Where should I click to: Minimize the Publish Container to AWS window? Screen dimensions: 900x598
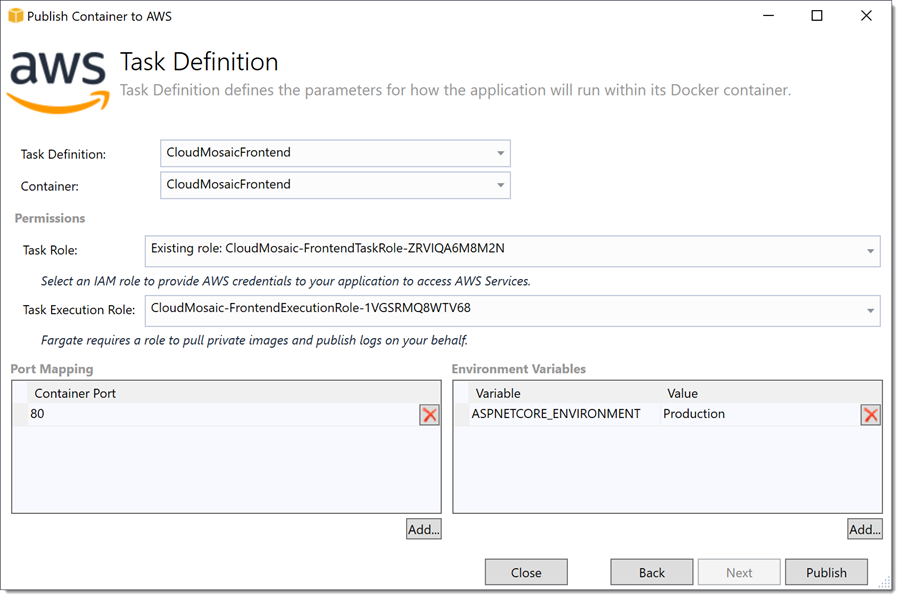click(x=768, y=16)
